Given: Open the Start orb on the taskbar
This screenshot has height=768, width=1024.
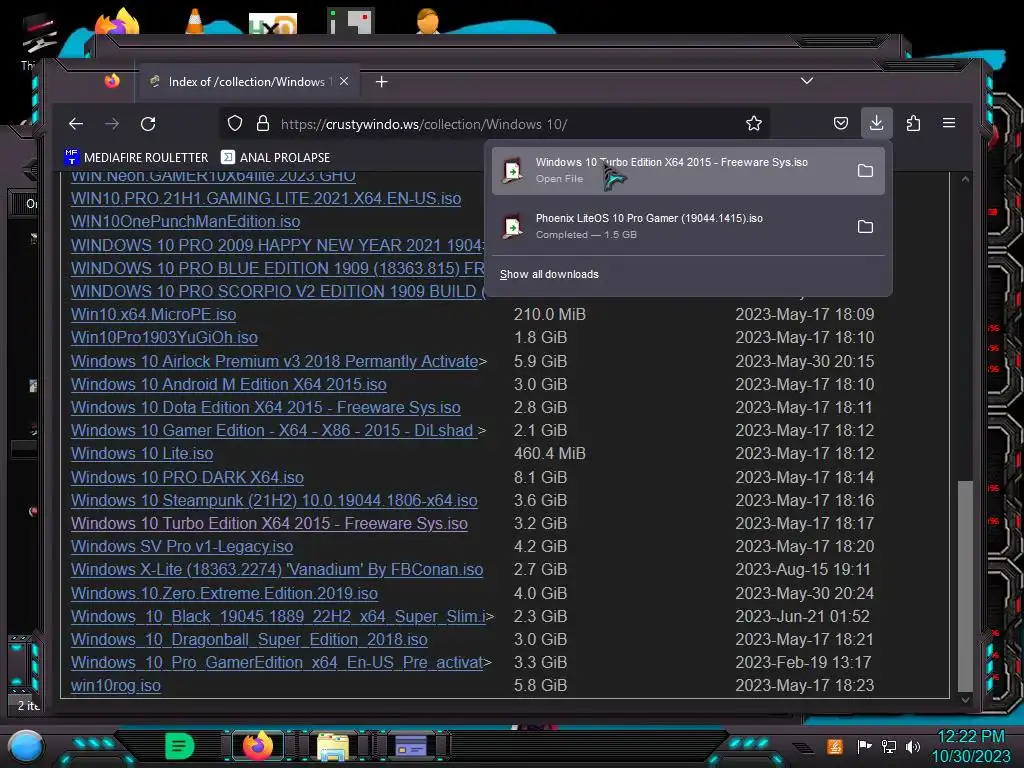Looking at the screenshot, I should pos(25,746).
